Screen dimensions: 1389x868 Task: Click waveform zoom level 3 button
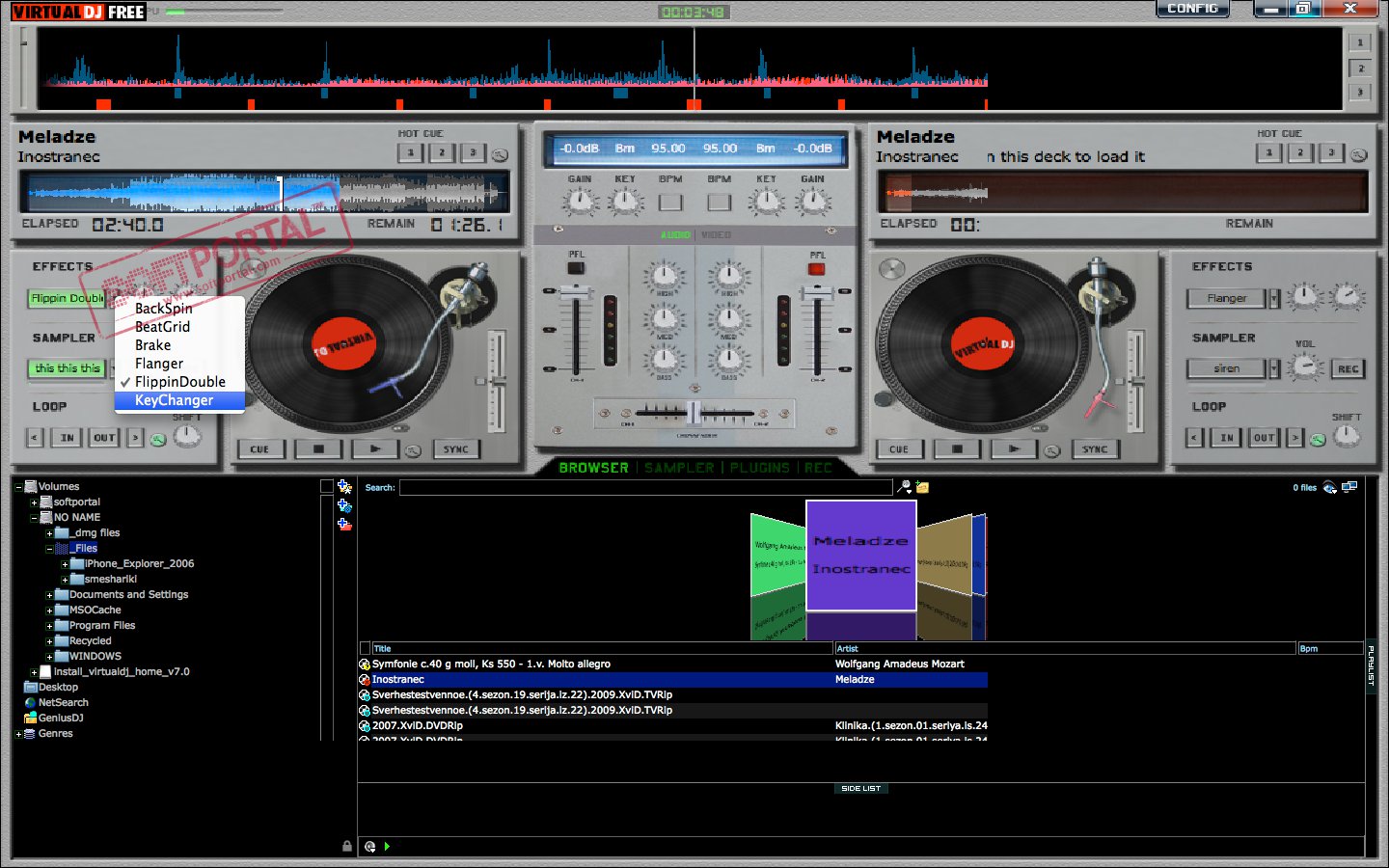[1360, 93]
